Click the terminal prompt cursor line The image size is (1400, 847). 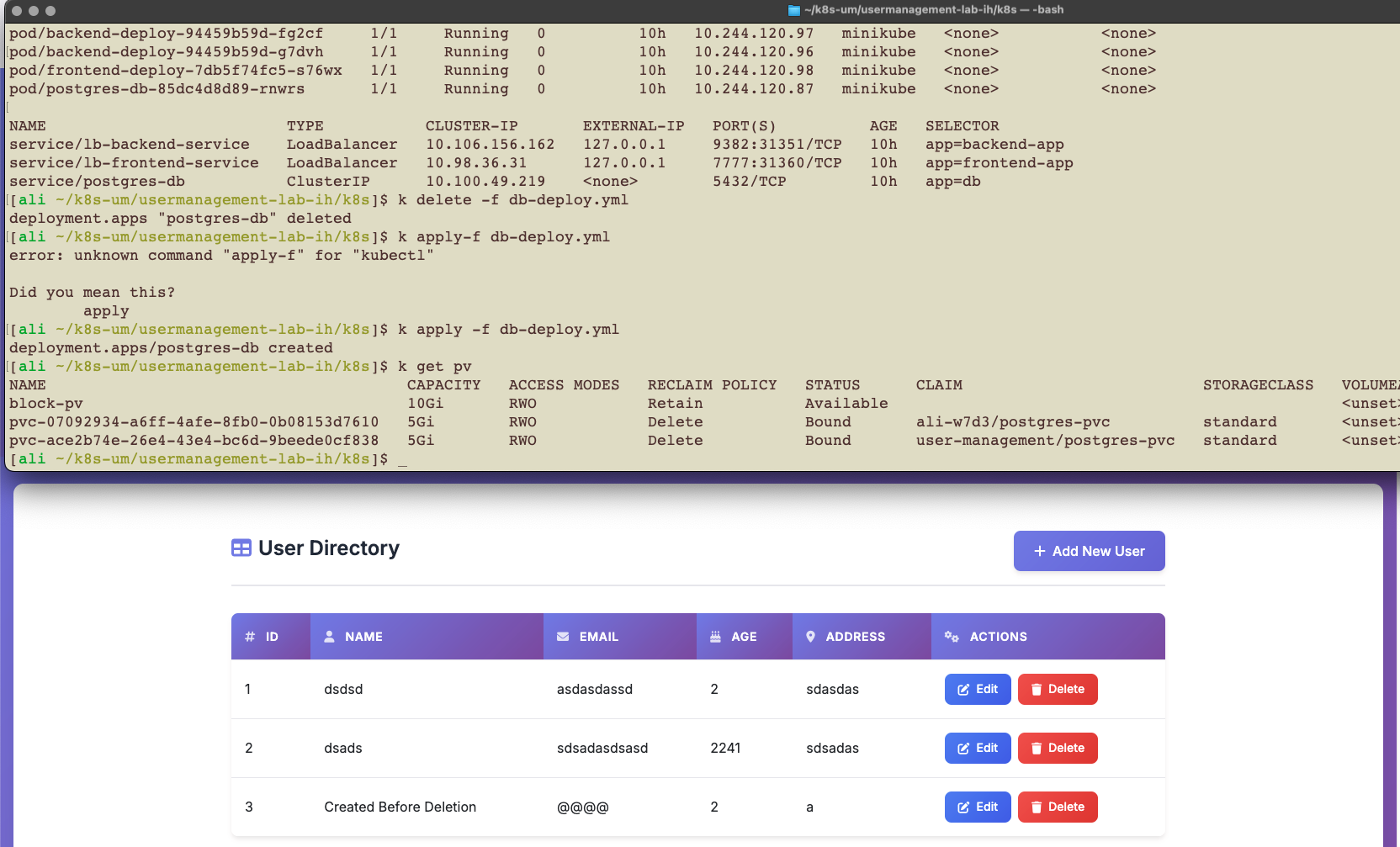click(x=402, y=459)
